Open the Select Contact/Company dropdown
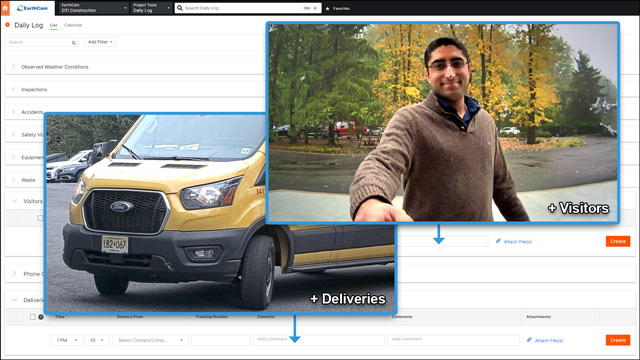640x360 pixels. click(x=150, y=340)
